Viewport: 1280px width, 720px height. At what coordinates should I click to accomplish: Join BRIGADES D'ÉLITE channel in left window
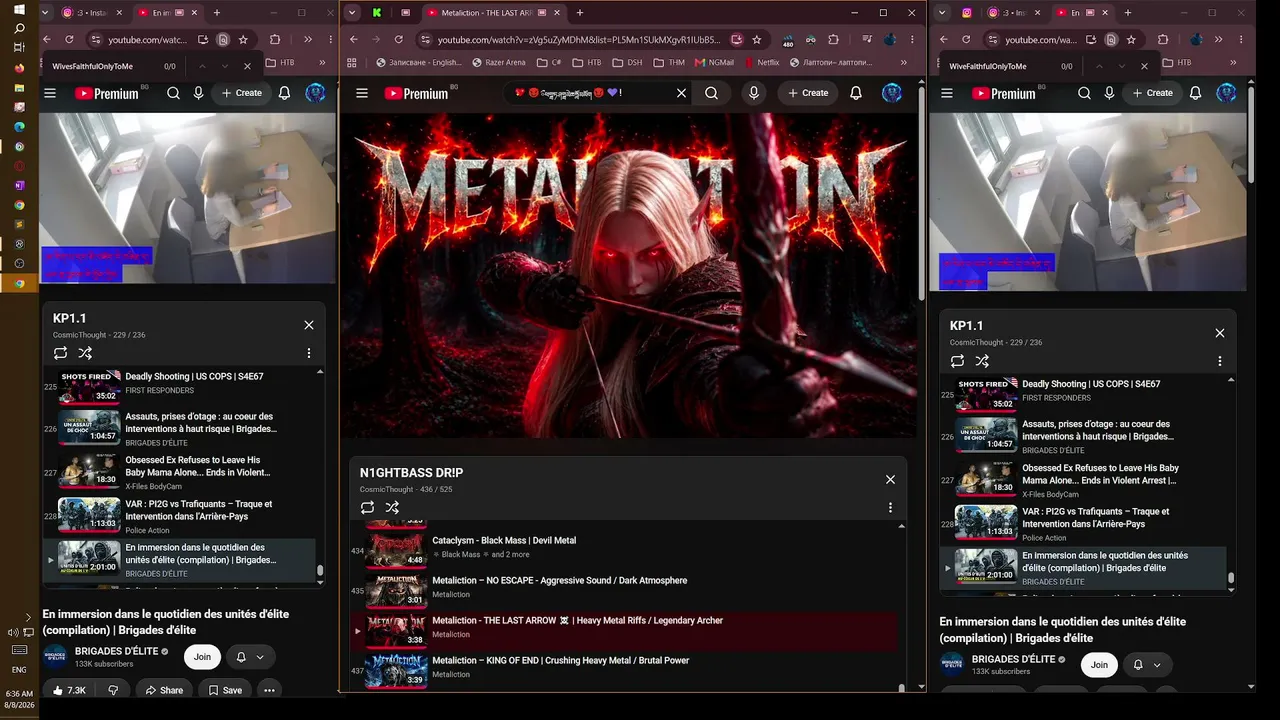coord(202,657)
